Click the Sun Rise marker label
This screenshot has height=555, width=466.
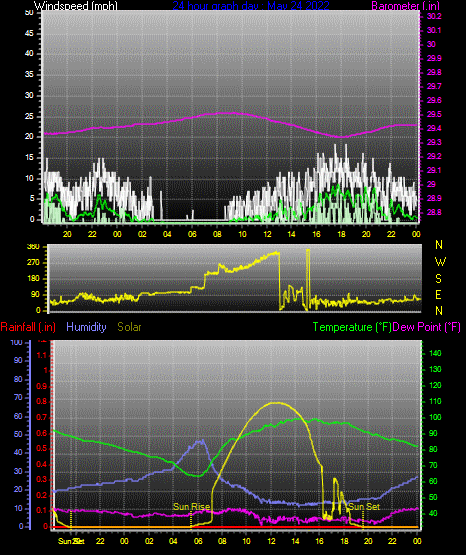(x=191, y=507)
